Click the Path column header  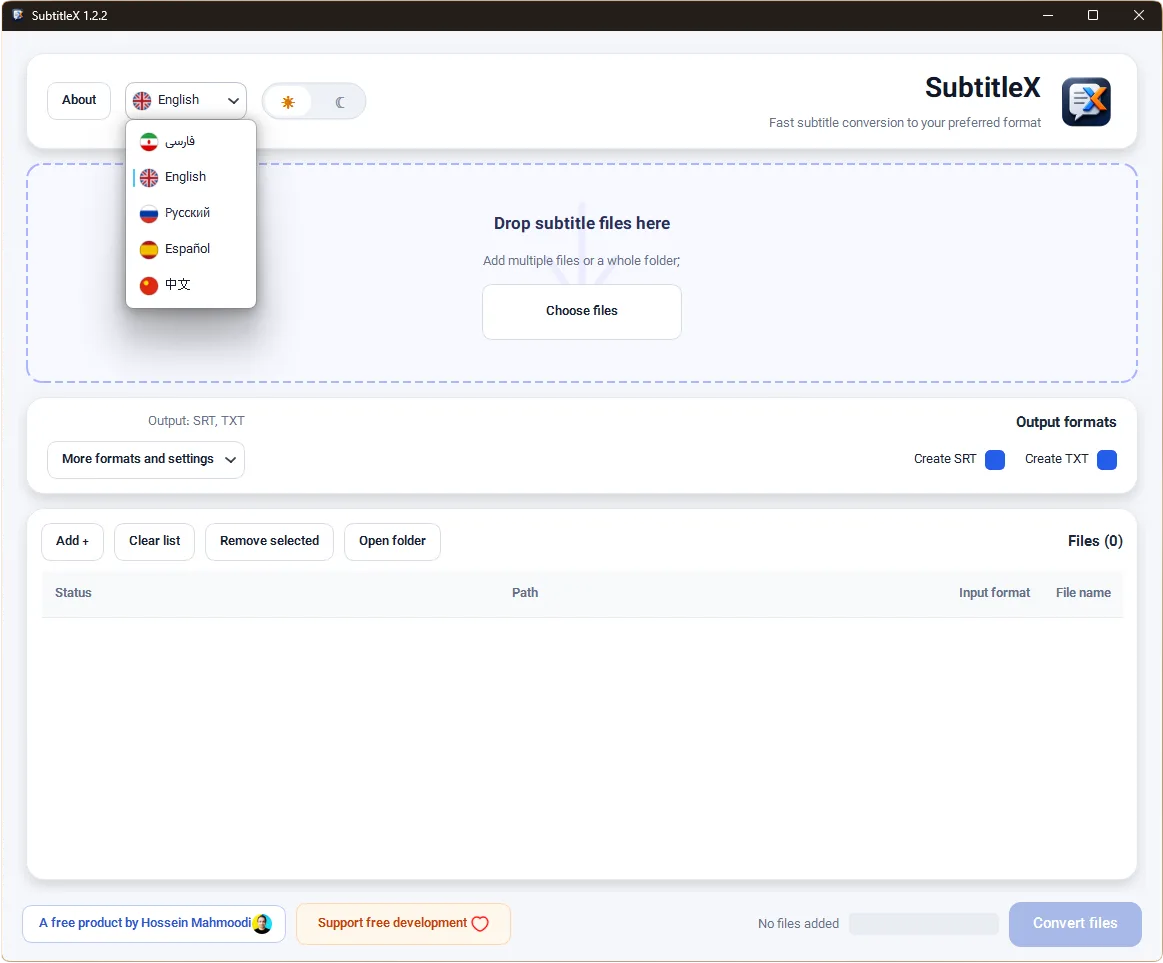click(x=525, y=593)
